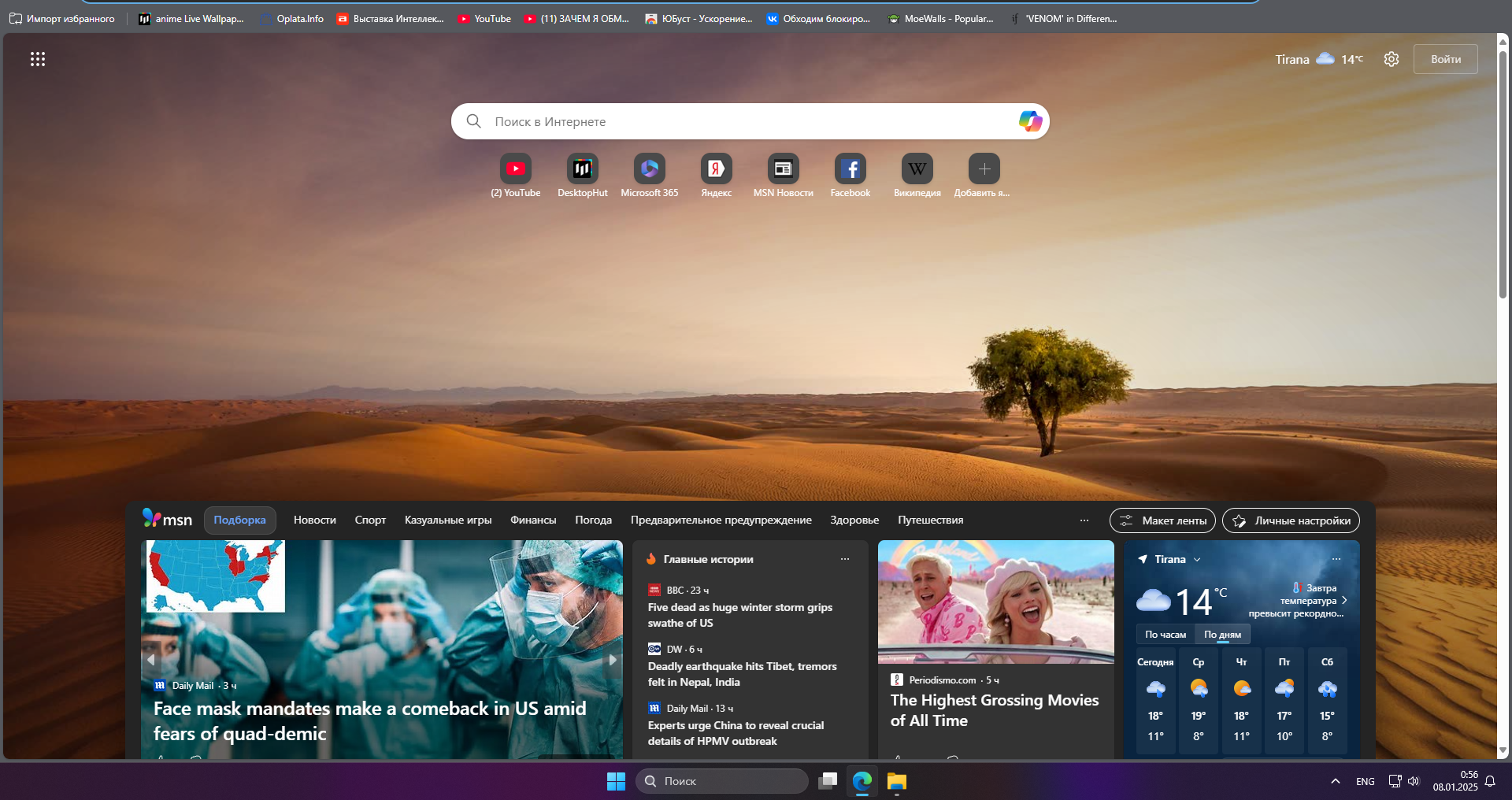
Task: Click the taskbar Поиск search box
Action: pos(722,781)
